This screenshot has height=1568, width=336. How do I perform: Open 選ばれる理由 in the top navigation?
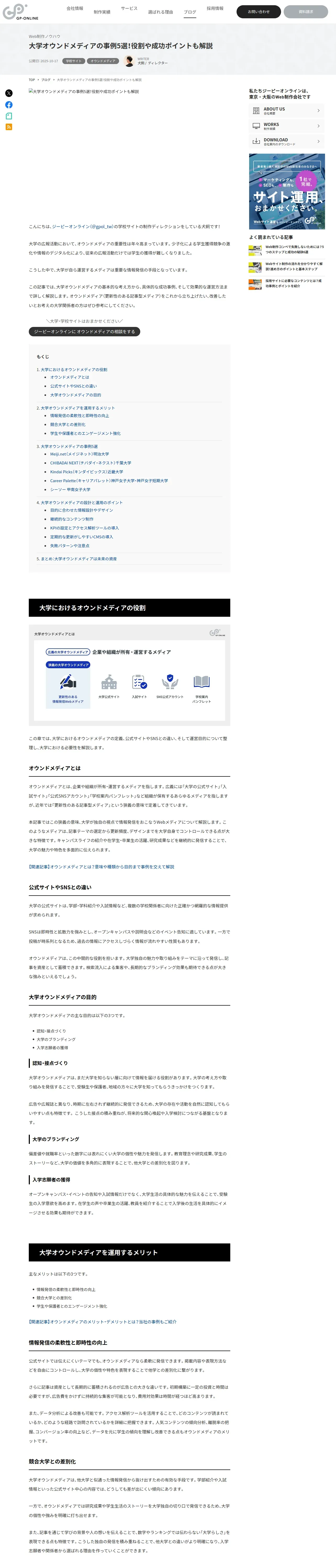pyautogui.click(x=160, y=12)
